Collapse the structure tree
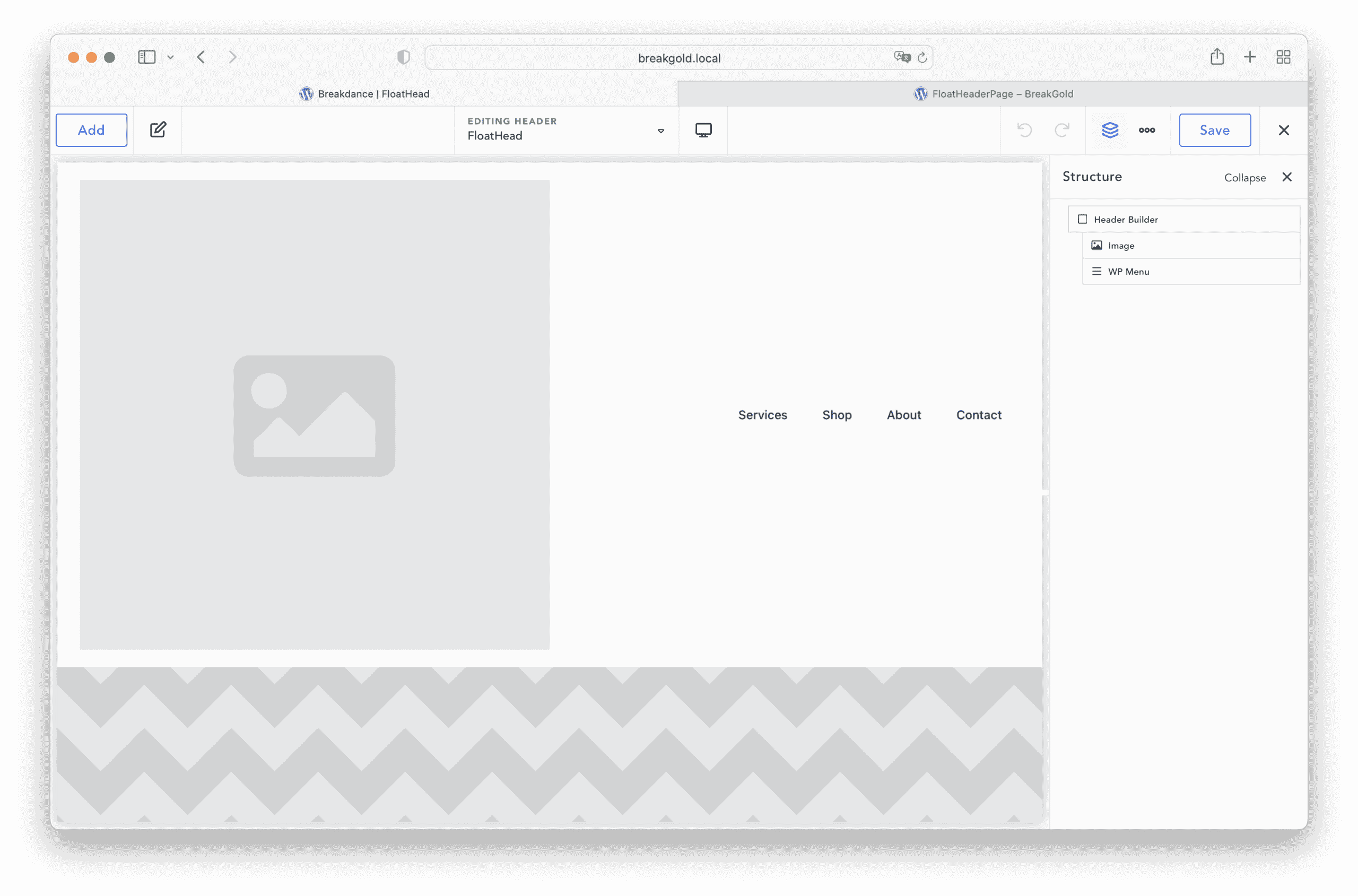Screen dimensions: 1358x896 [x=1244, y=178]
